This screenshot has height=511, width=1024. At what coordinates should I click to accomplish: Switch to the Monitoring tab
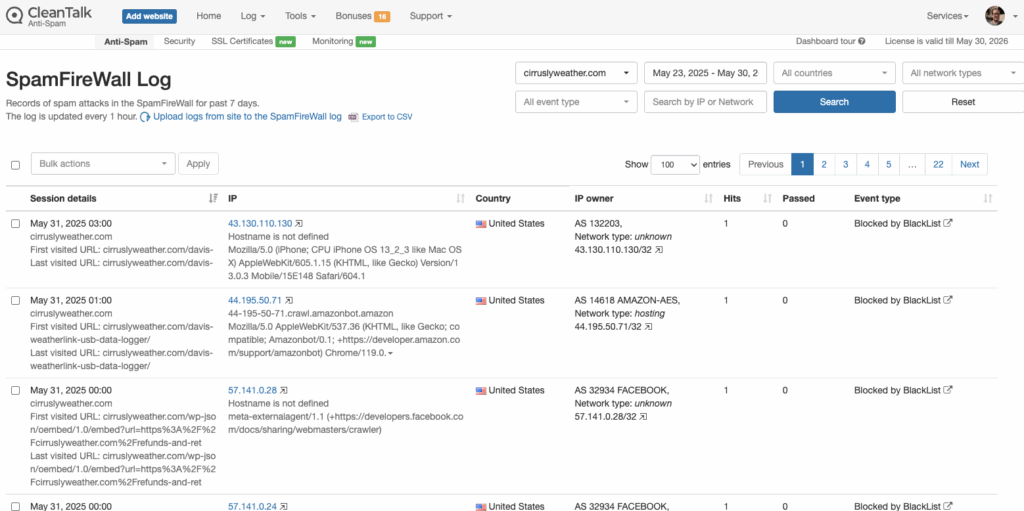344,41
